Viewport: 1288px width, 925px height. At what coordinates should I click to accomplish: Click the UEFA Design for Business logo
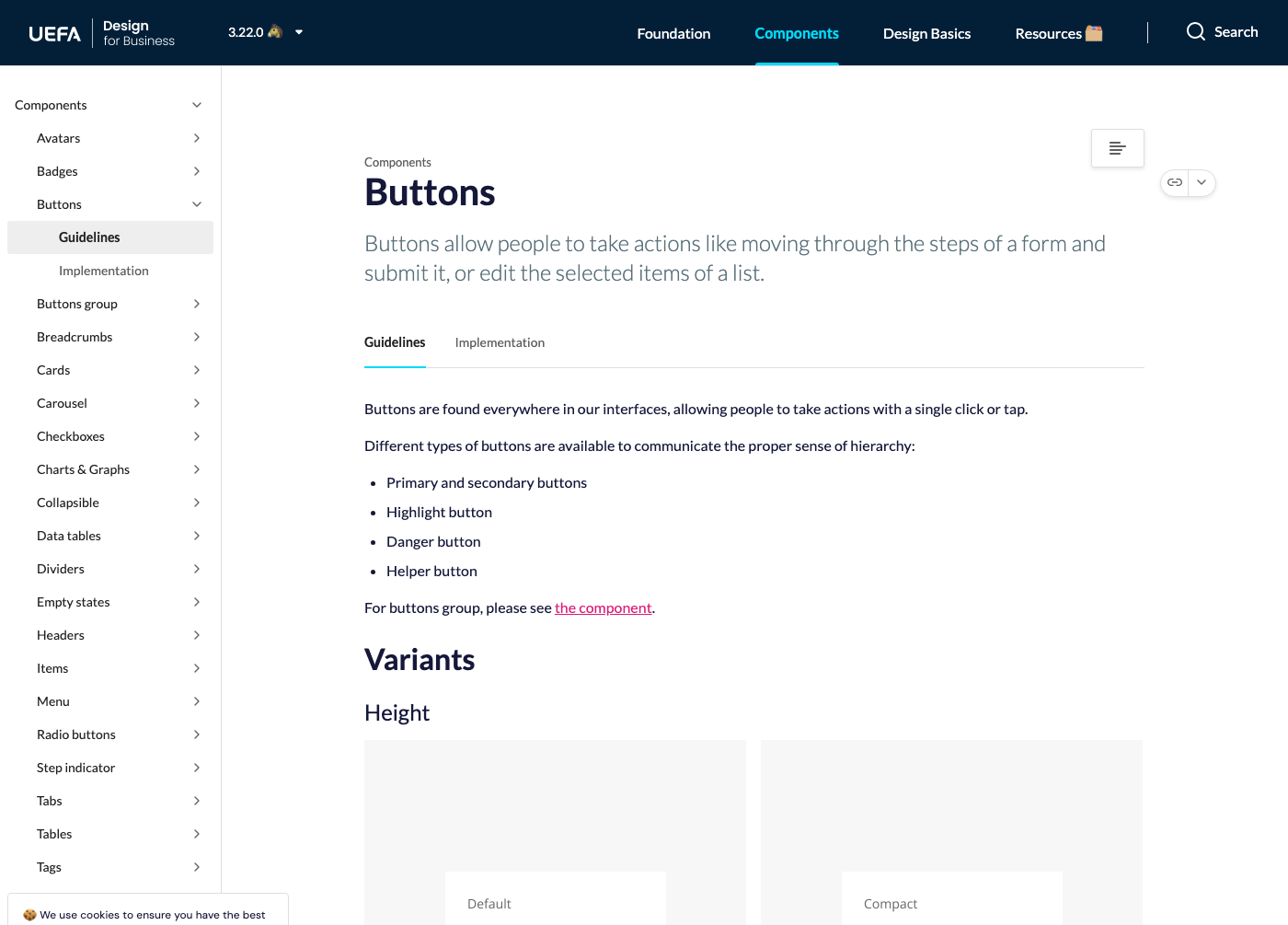[x=101, y=33]
